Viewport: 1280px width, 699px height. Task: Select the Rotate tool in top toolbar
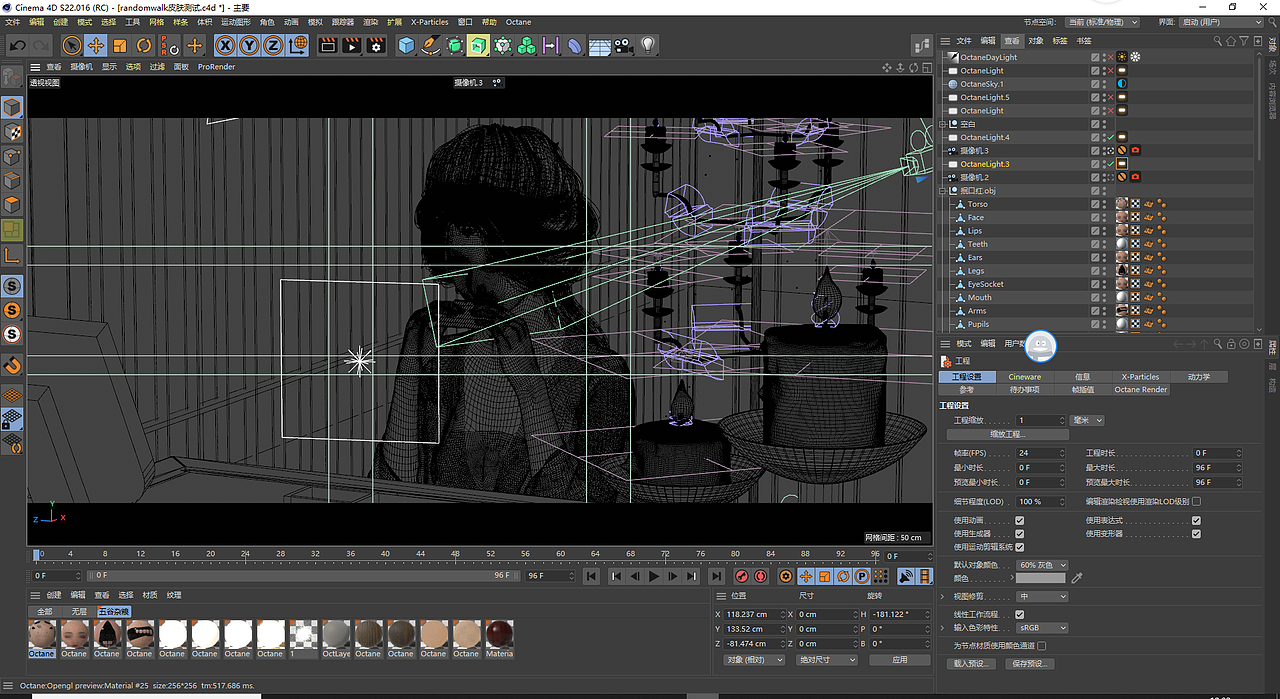(x=144, y=45)
